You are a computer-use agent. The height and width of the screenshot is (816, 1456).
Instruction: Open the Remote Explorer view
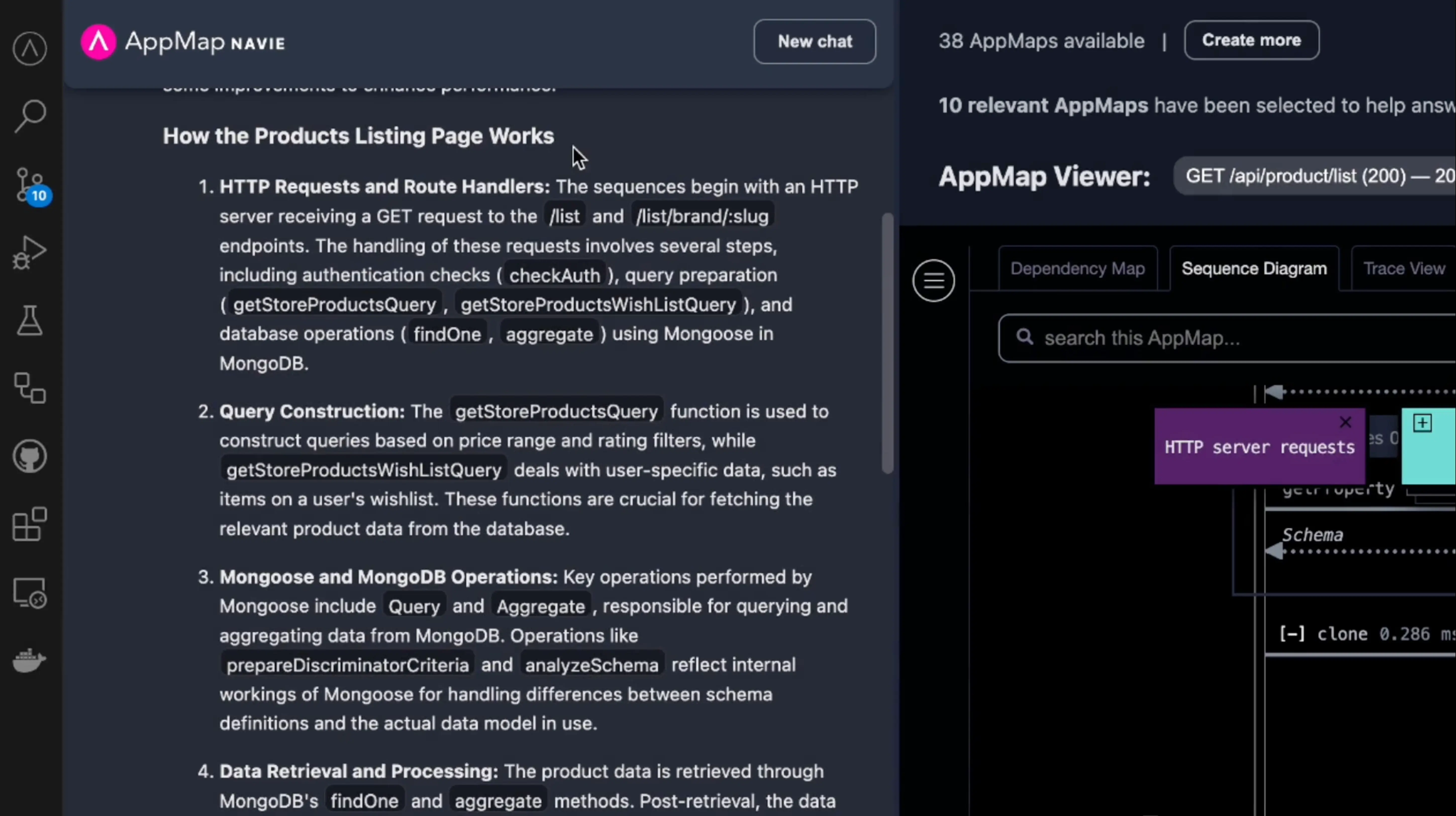click(x=29, y=592)
